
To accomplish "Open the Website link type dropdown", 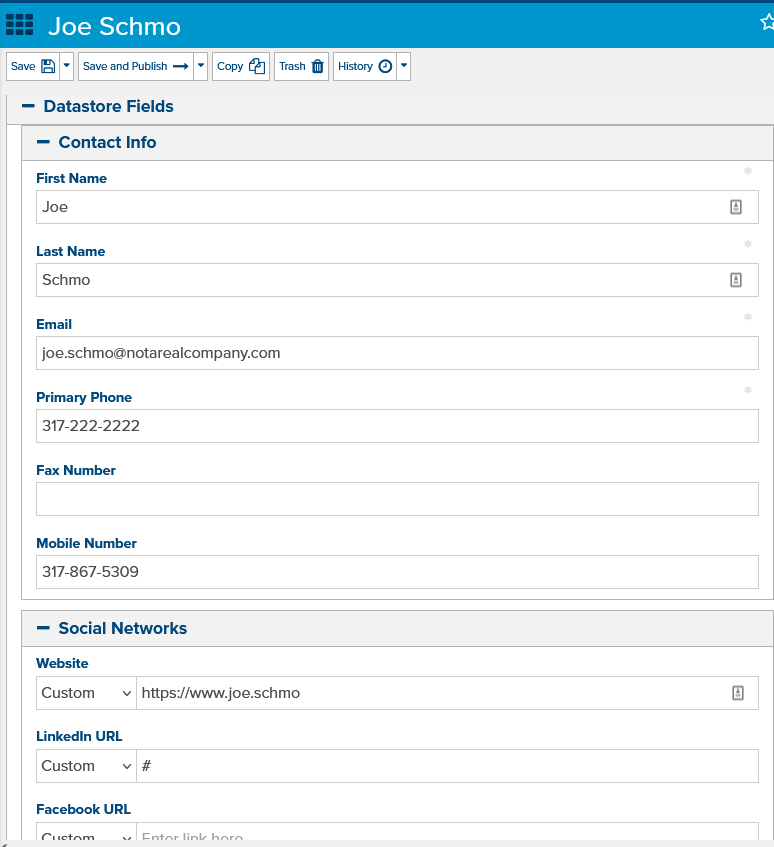I will pos(86,693).
